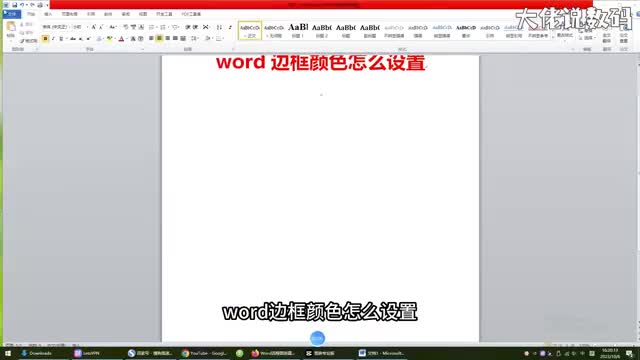Switch to the Developer tab
The width and height of the screenshot is (640, 360).
coord(164,14)
